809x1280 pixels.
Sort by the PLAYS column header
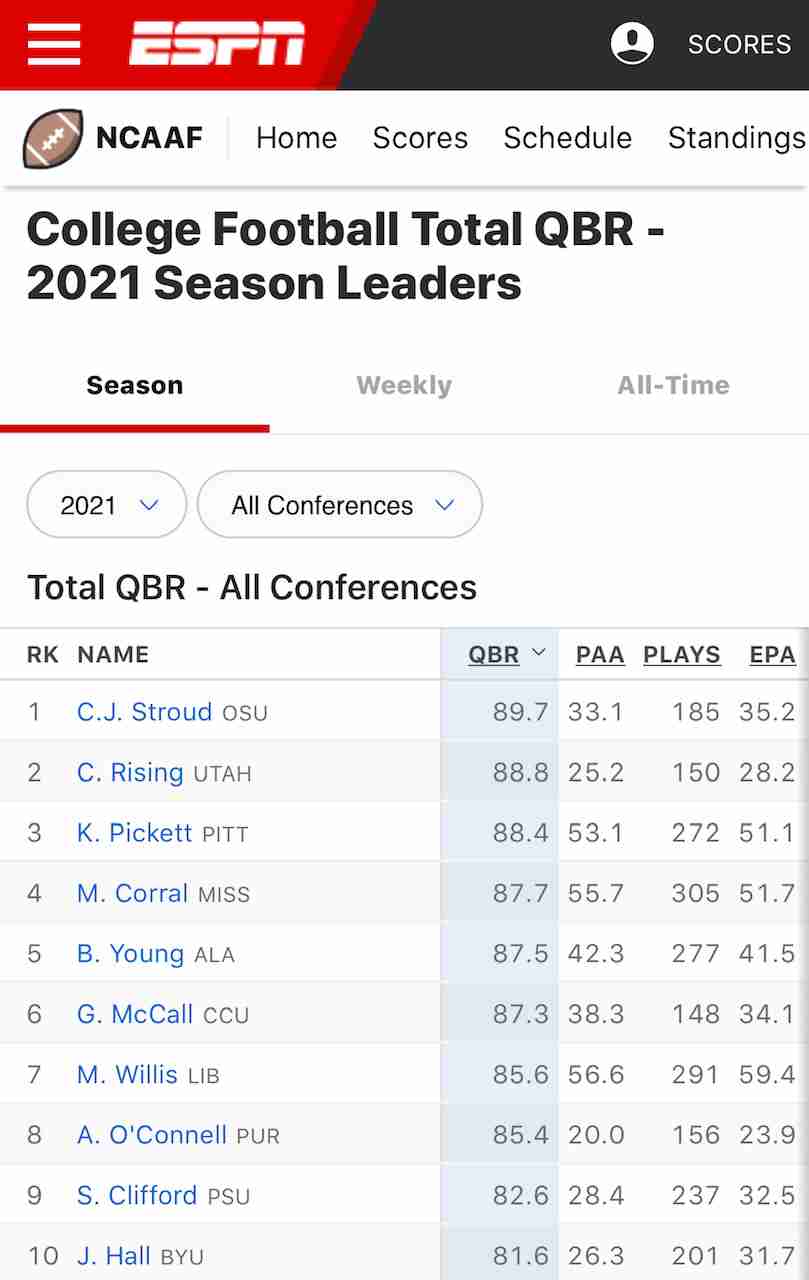click(682, 655)
